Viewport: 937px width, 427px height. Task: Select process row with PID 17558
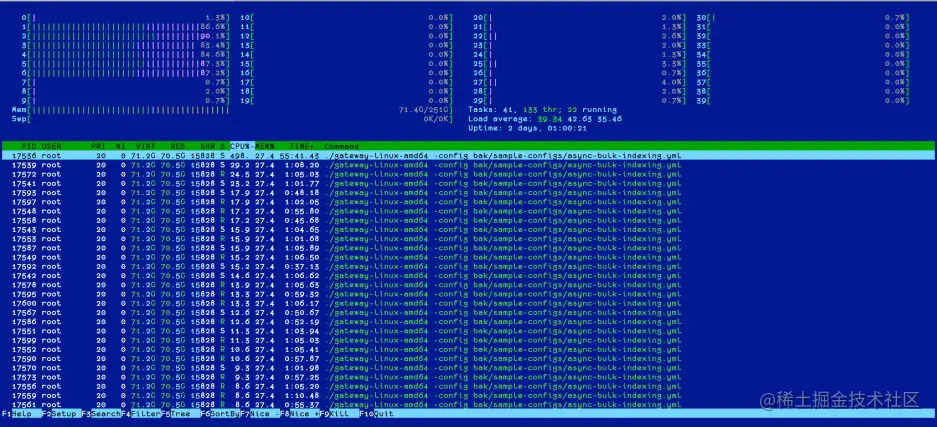(468, 220)
